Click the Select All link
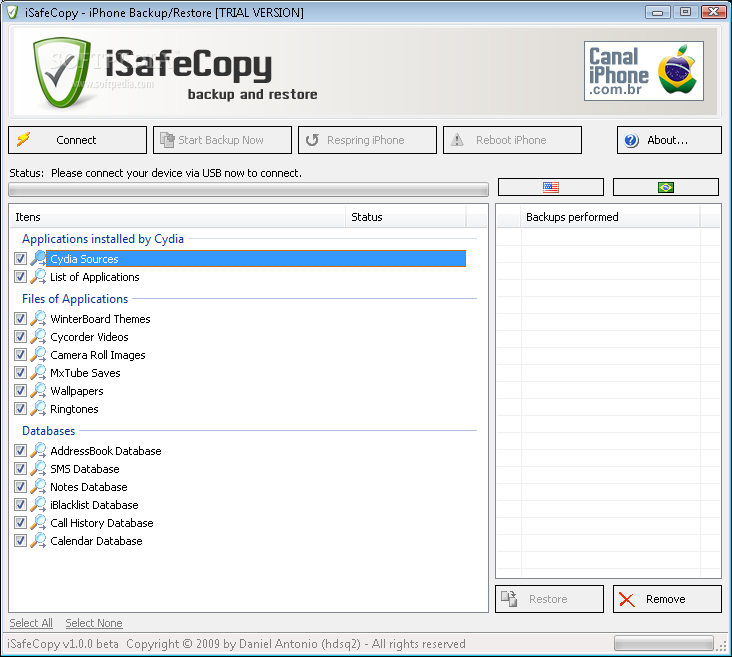Screen dimensions: 732x657 click(x=31, y=623)
